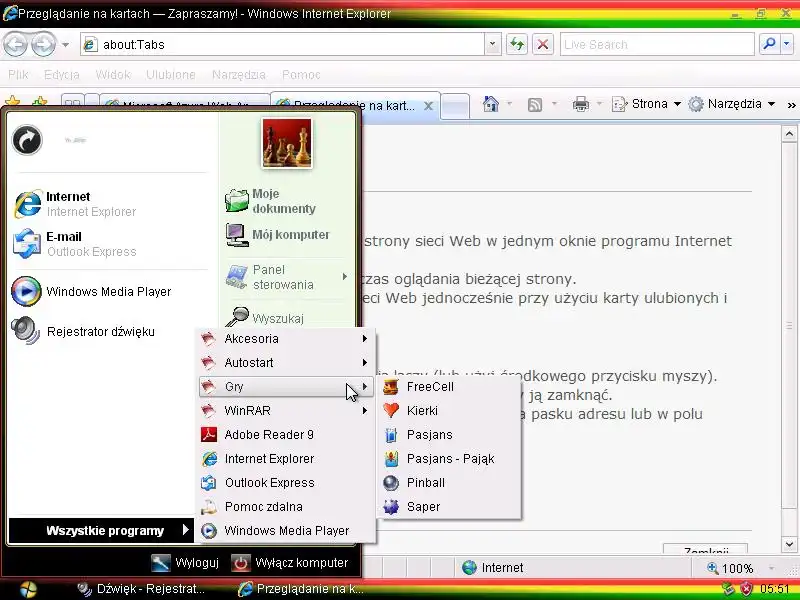Screen dimensions: 800x600
Task: Open the Narzędzia menu in menu bar
Action: (x=239, y=75)
